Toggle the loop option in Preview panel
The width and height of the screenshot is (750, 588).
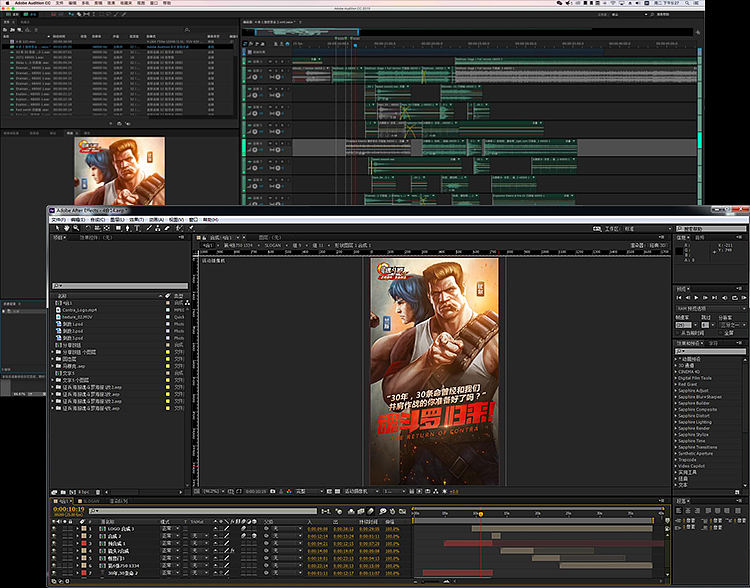(x=735, y=298)
